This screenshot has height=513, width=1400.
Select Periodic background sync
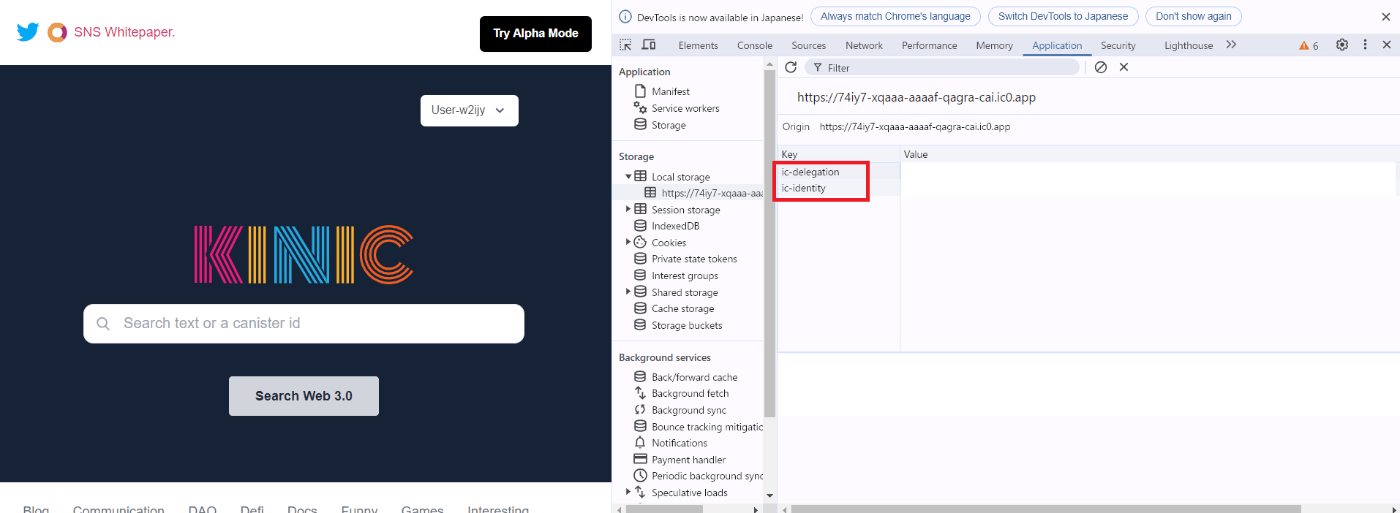(x=707, y=476)
